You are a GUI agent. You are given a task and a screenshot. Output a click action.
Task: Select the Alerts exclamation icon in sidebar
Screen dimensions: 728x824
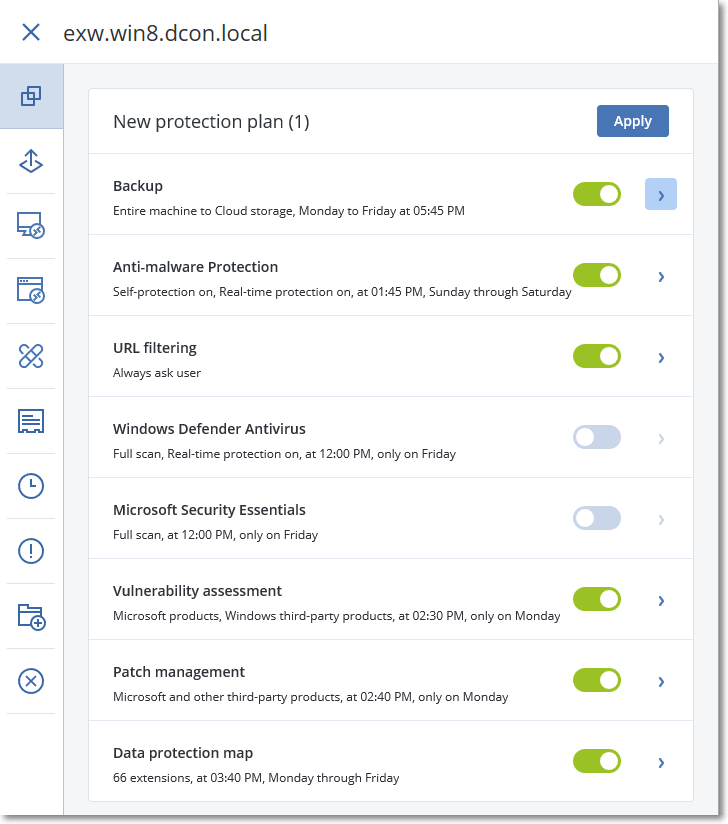click(31, 551)
